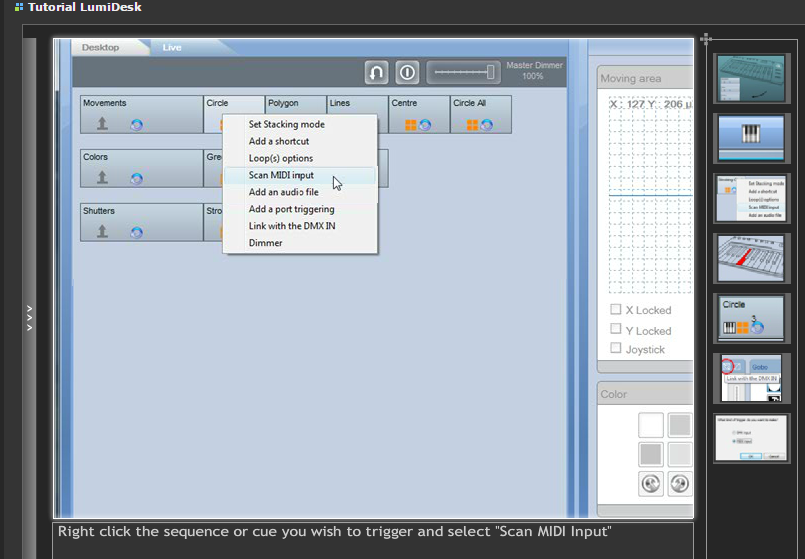Click the reset arrow icon beside Master Dimmer
The image size is (805, 559).
tap(377, 73)
